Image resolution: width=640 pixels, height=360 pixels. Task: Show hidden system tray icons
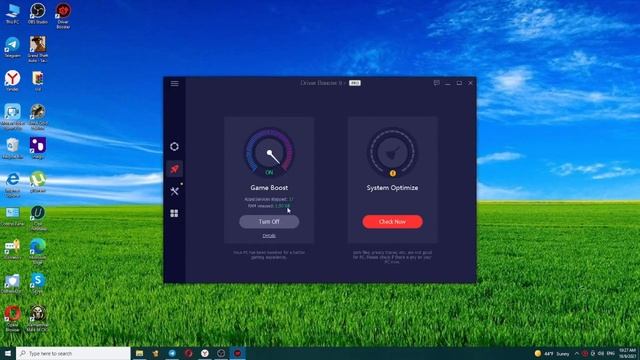[x=576, y=353]
